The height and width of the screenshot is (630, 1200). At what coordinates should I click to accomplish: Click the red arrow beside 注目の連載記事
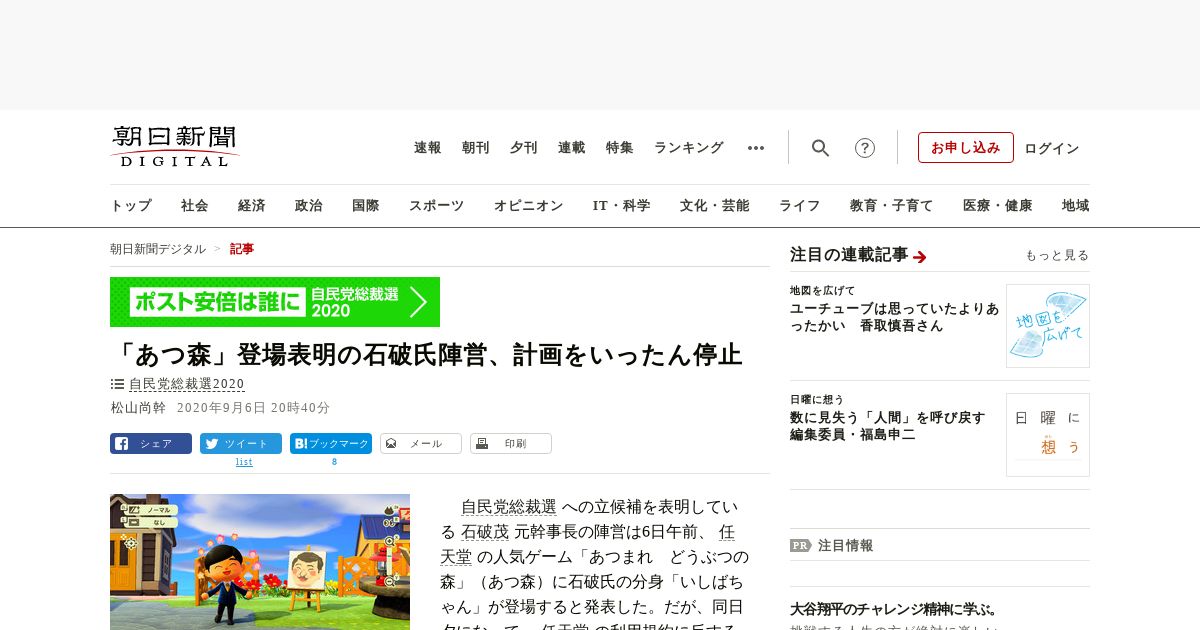tap(920, 257)
